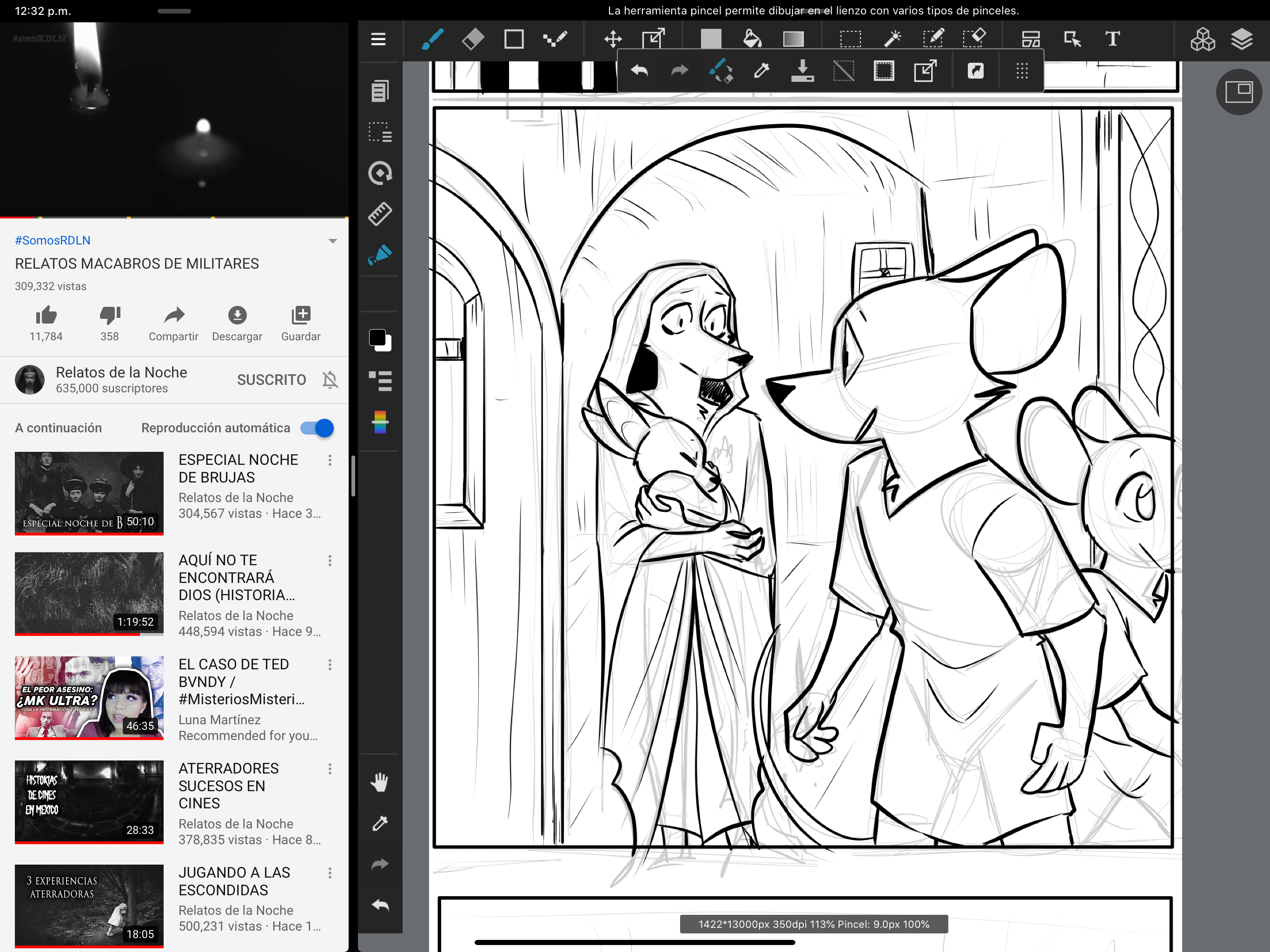1270x952 pixels.
Task: Pick the Gradient tool
Action: pos(793,39)
